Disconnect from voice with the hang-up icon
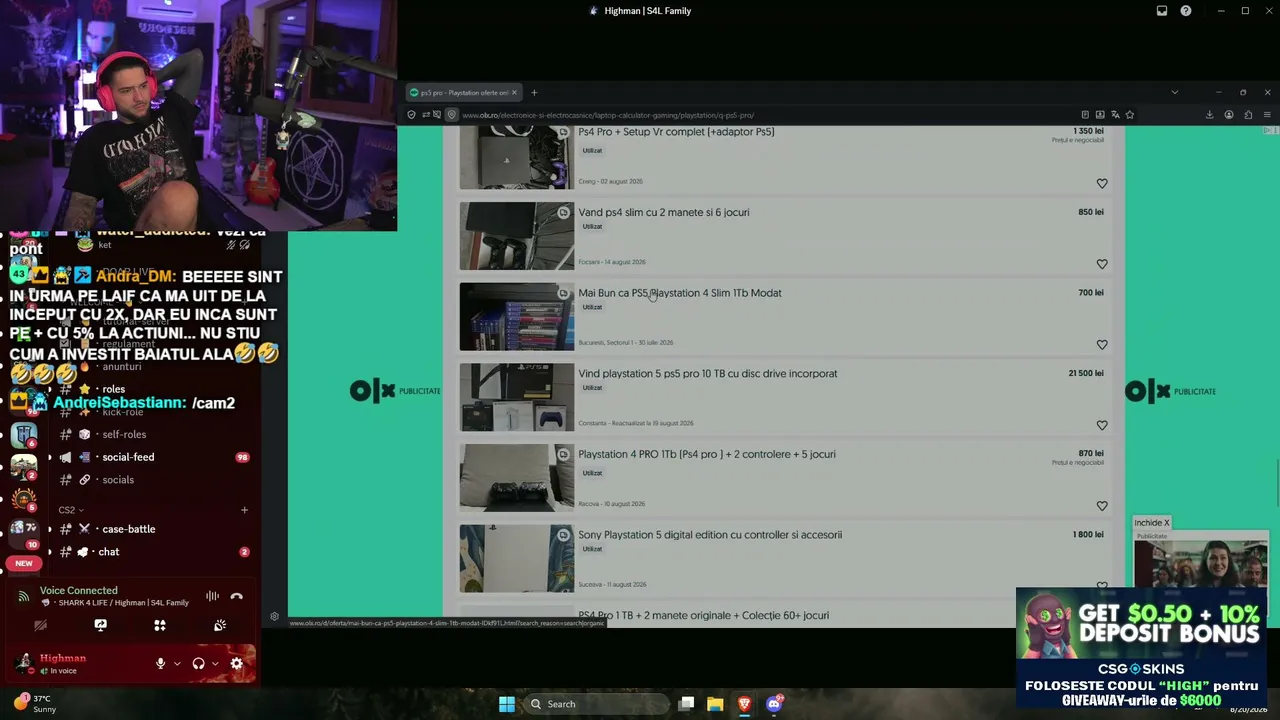Image resolution: width=1280 pixels, height=720 pixels. 236,597
